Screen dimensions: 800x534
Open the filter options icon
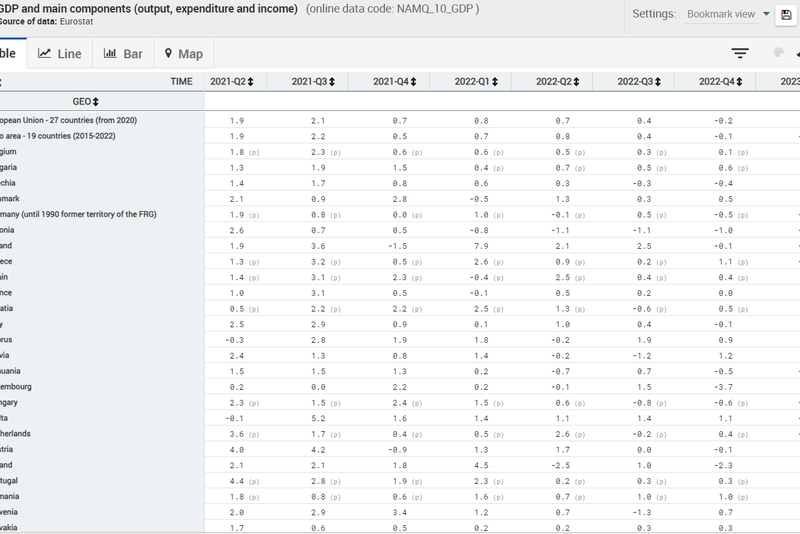click(740, 54)
